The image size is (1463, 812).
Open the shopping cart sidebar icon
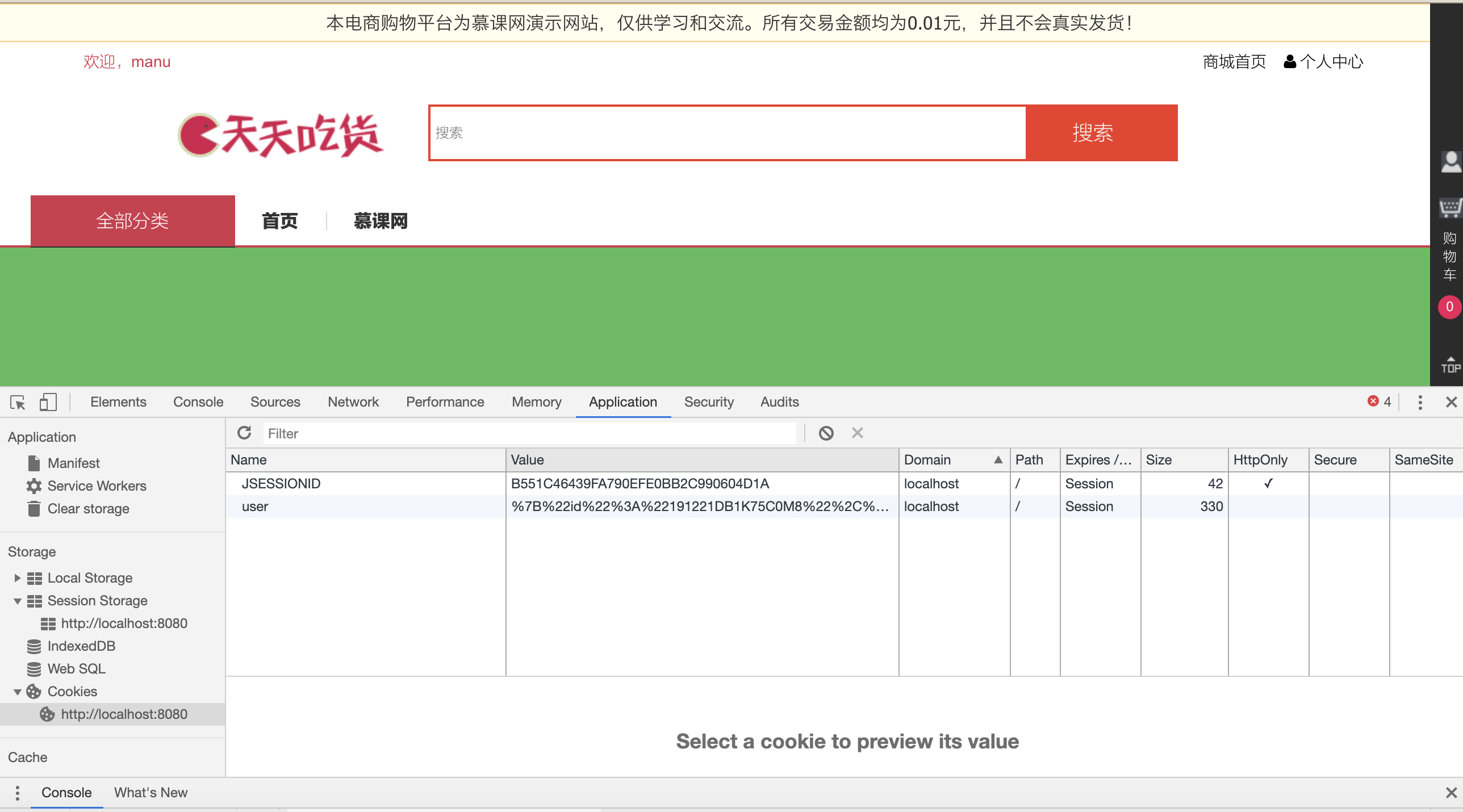point(1450,208)
